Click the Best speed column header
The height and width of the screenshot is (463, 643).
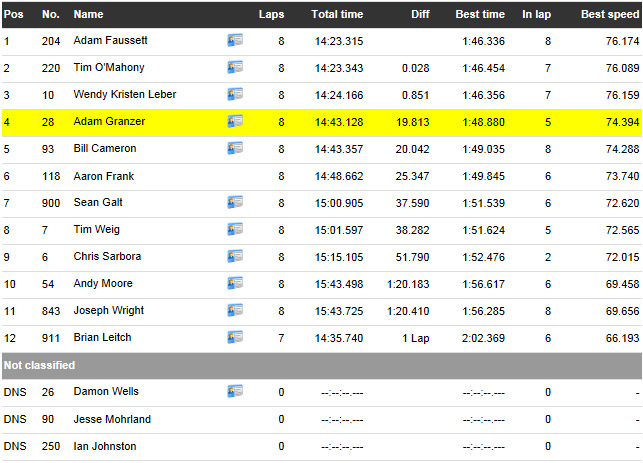609,15
